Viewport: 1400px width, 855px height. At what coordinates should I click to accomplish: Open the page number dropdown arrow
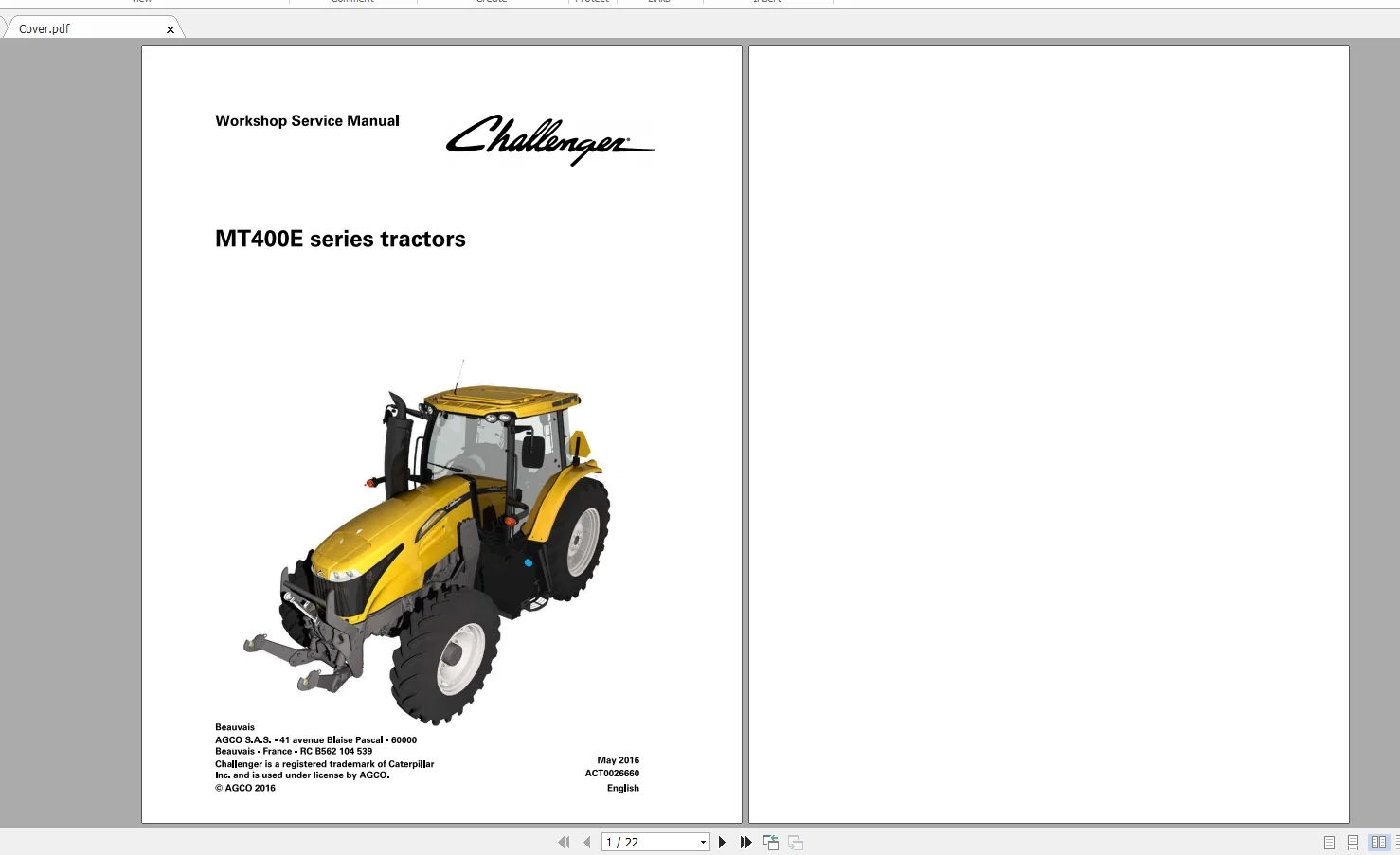tap(703, 843)
